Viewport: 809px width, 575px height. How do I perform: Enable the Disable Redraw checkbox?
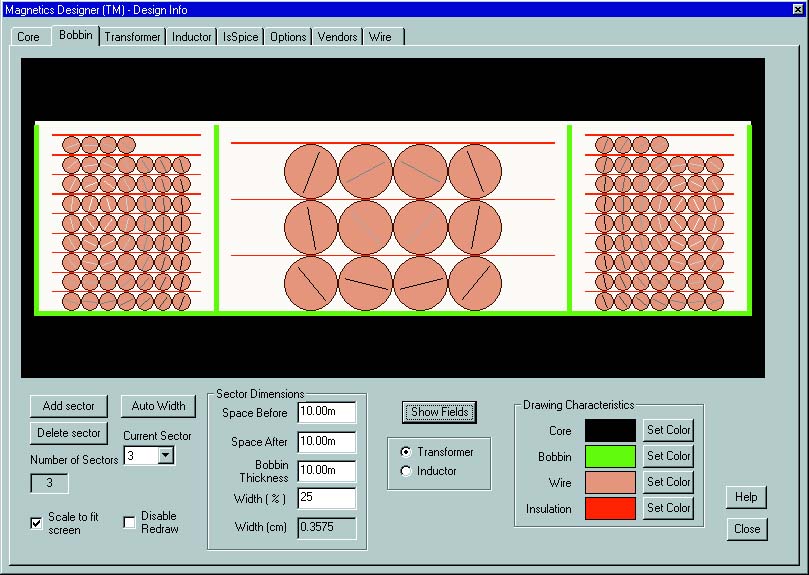130,523
